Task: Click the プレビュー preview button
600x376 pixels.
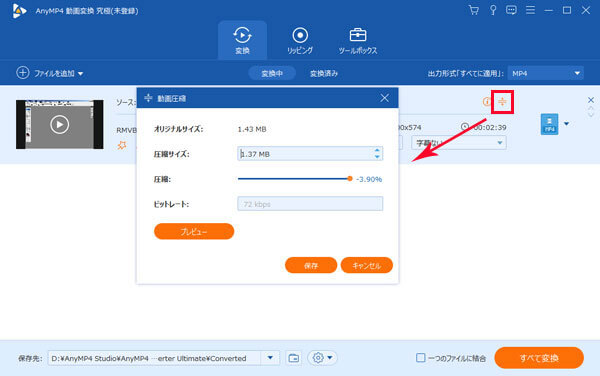Action: pyautogui.click(x=194, y=231)
